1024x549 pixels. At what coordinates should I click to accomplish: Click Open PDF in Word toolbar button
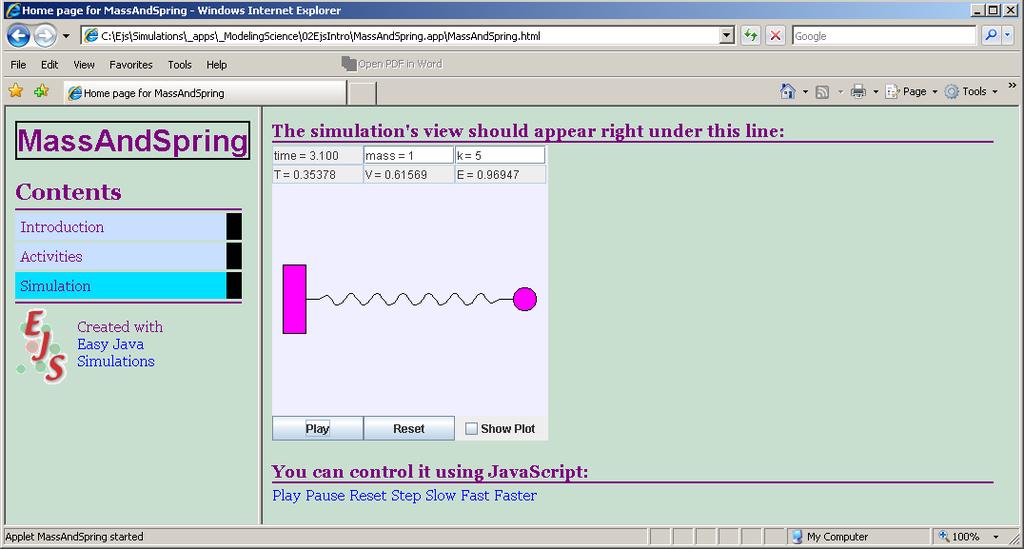point(392,64)
